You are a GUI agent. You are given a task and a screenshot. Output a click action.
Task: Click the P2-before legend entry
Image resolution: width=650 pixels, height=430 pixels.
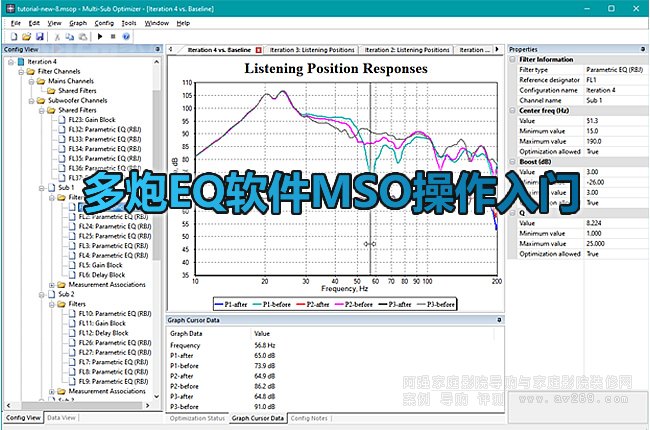click(x=354, y=304)
